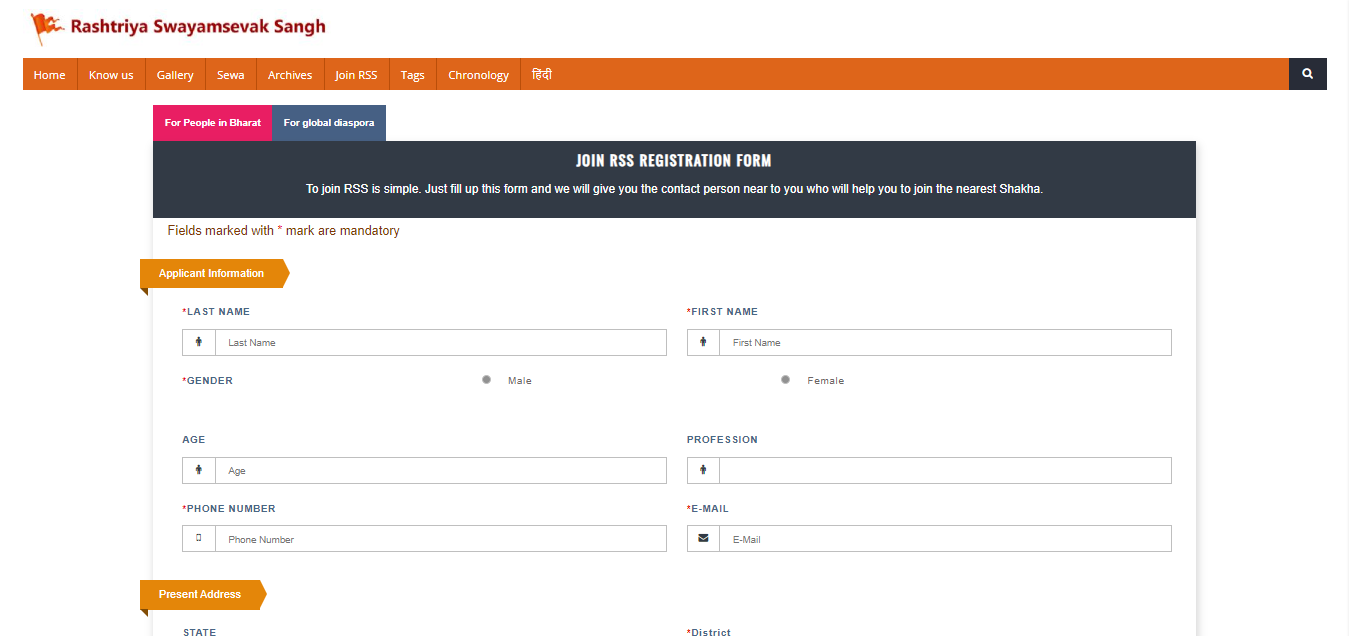
Task: Click the Rashtriya Swayamsevak Sangh title link
Action: [198, 27]
